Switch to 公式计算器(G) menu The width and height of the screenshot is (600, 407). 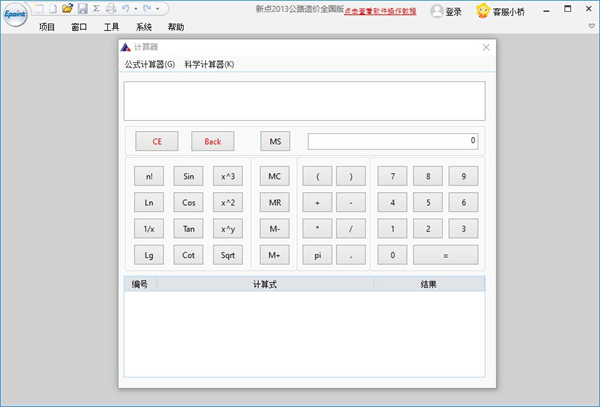click(150, 64)
